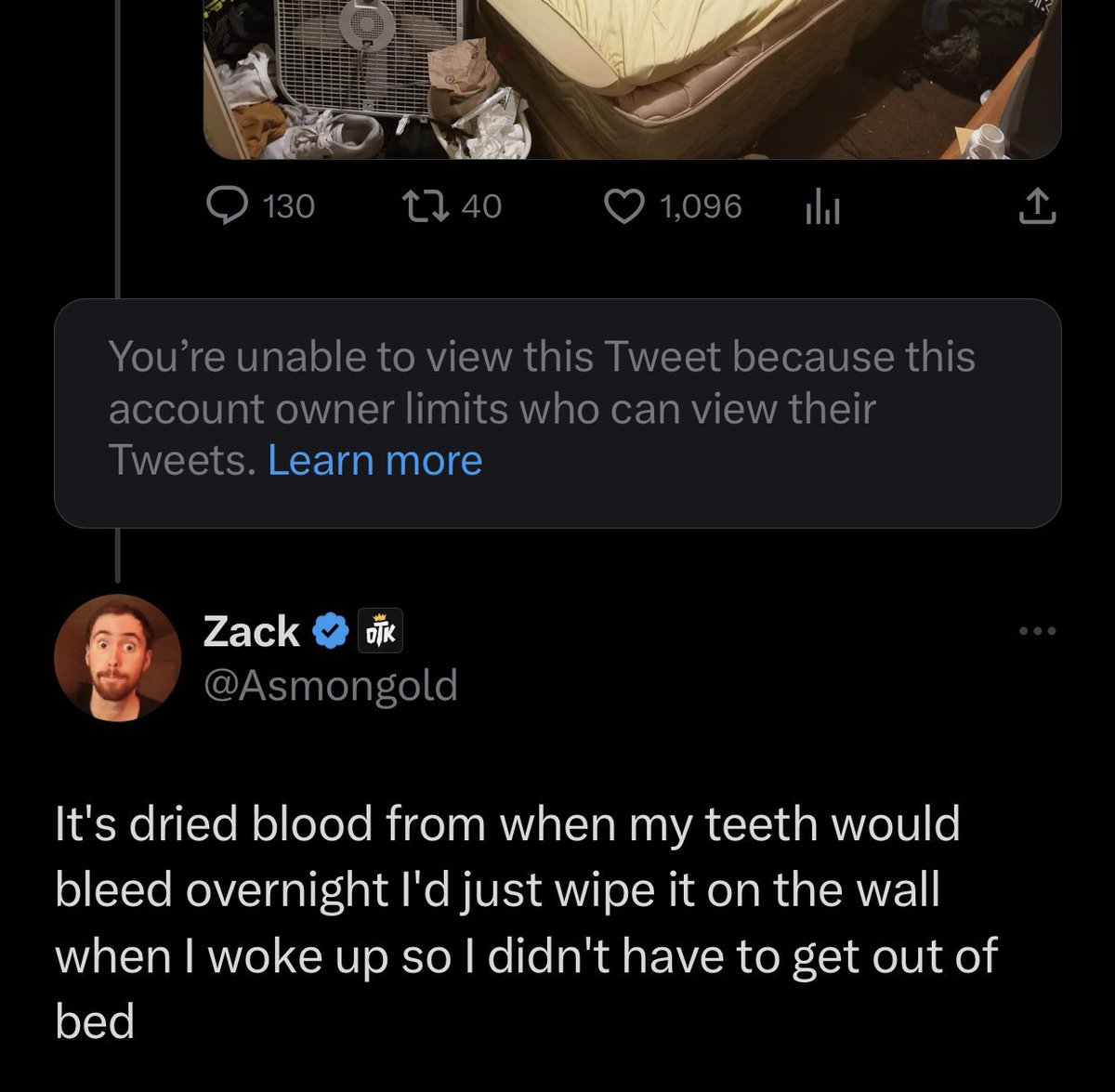The height and width of the screenshot is (1092, 1115).
Task: Click the 1,096 likes count
Action: (701, 206)
